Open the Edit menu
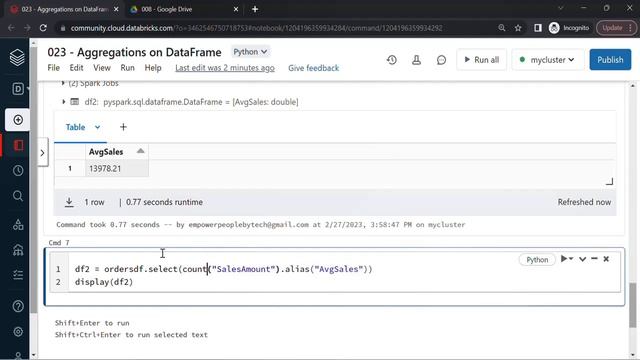 (x=76, y=68)
